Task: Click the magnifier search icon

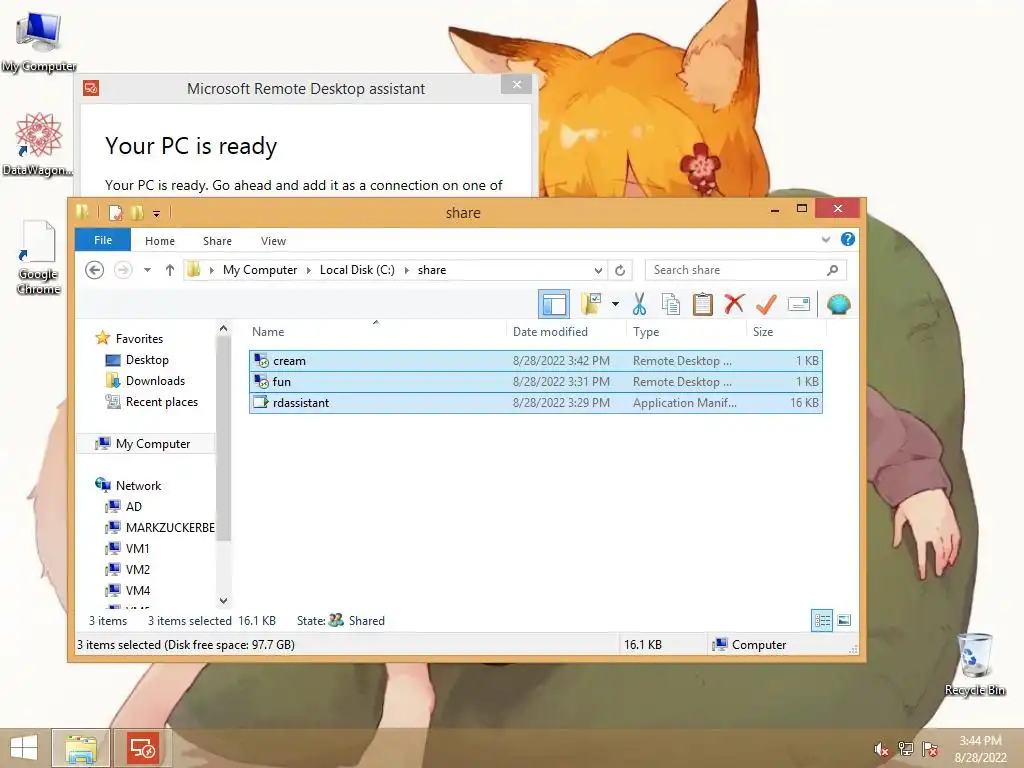Action: click(x=833, y=270)
